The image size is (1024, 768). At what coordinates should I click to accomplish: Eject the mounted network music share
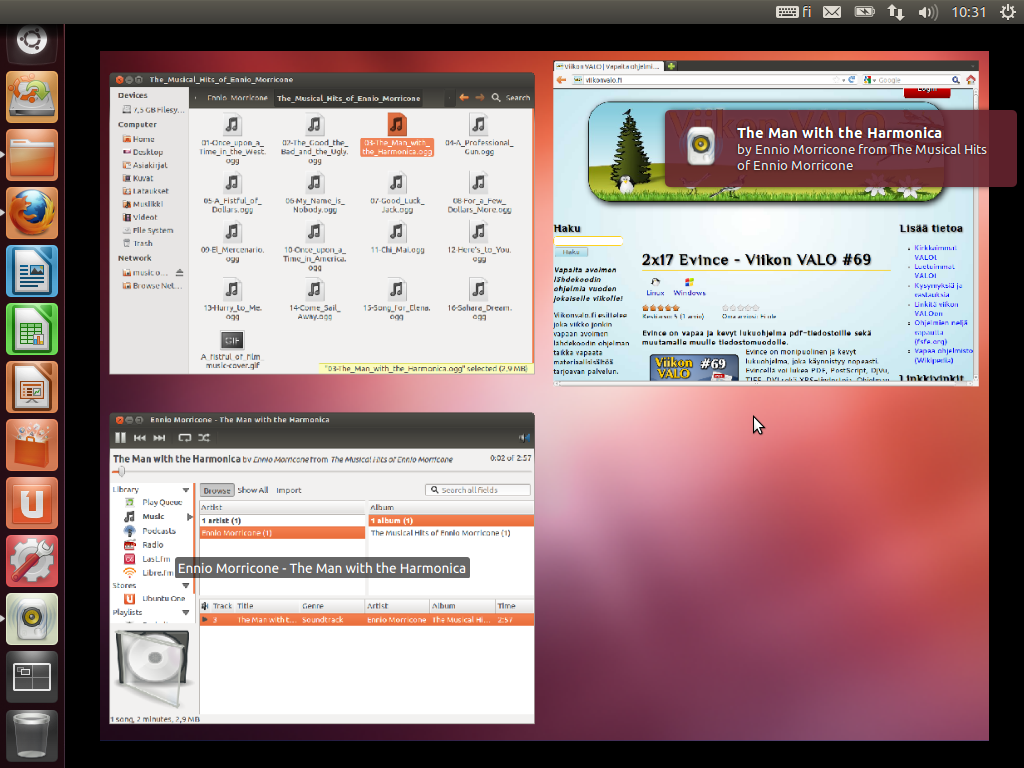179,272
